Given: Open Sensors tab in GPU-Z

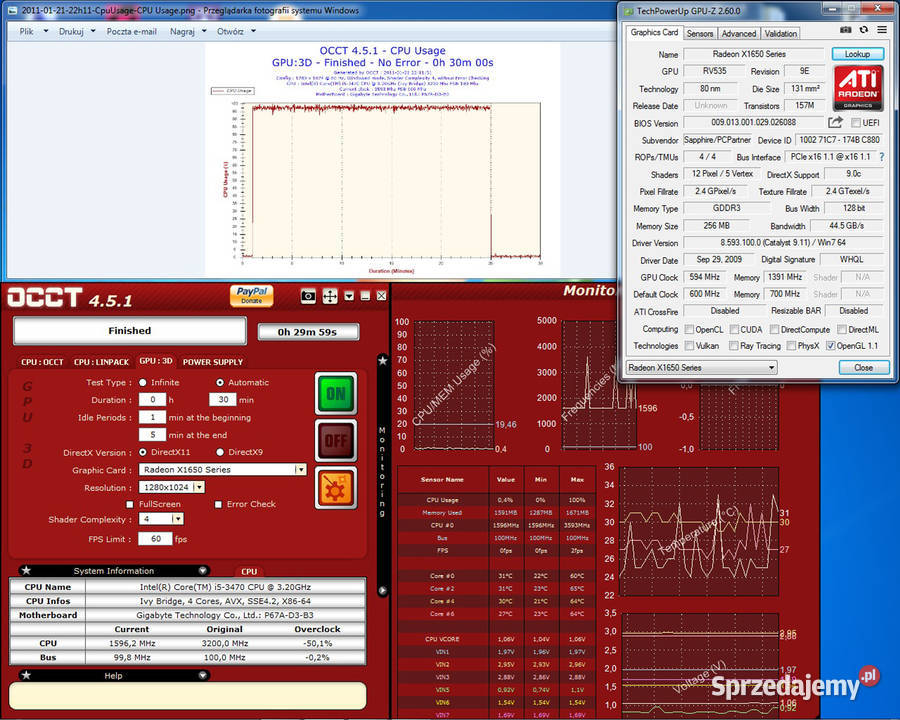Looking at the screenshot, I should pos(700,34).
